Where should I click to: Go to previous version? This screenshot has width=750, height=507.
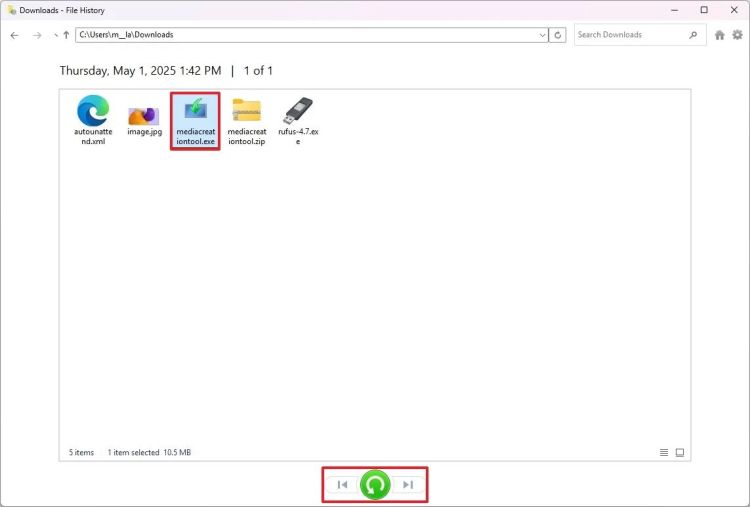tap(342, 485)
